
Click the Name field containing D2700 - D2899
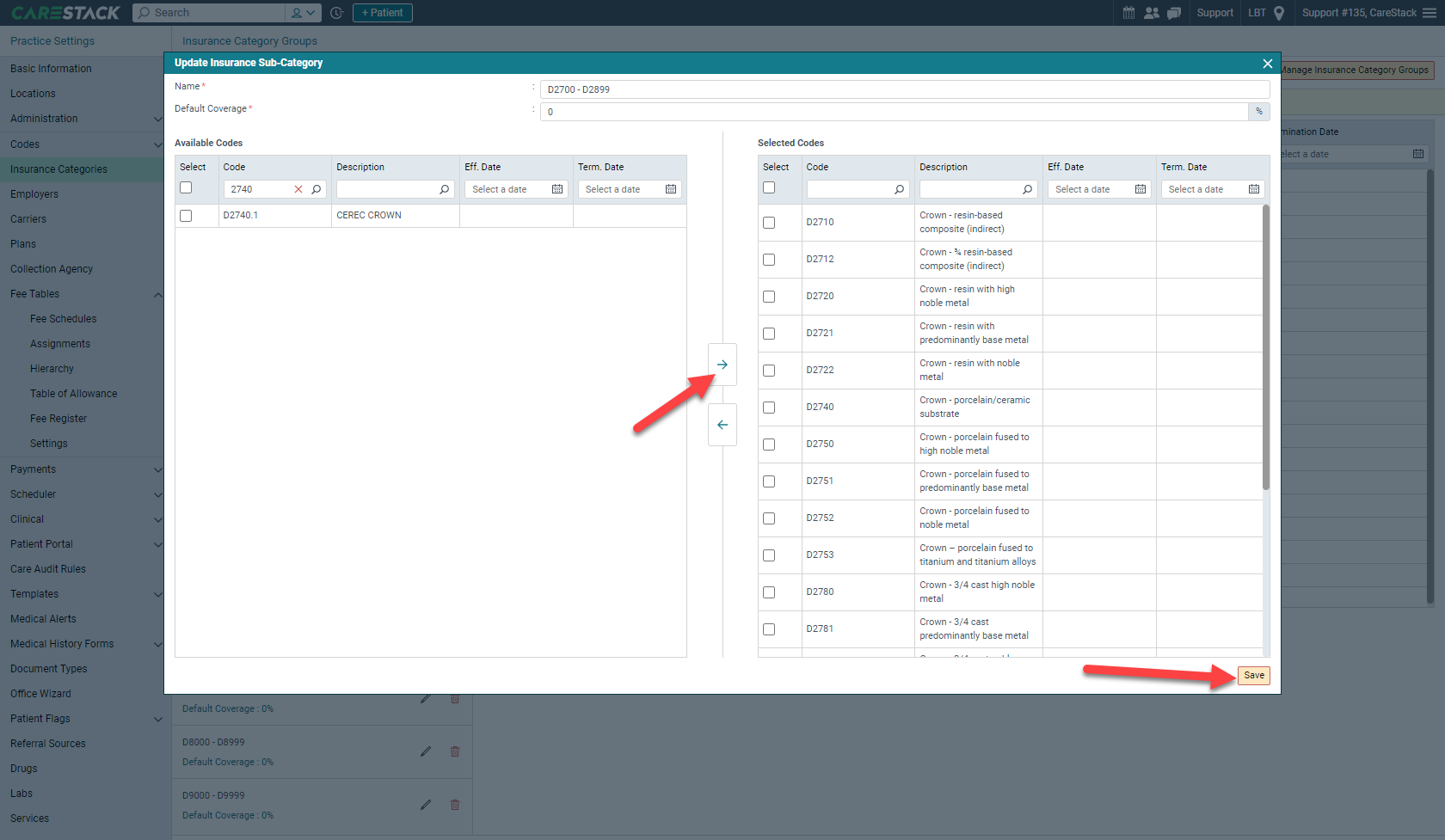(x=903, y=89)
